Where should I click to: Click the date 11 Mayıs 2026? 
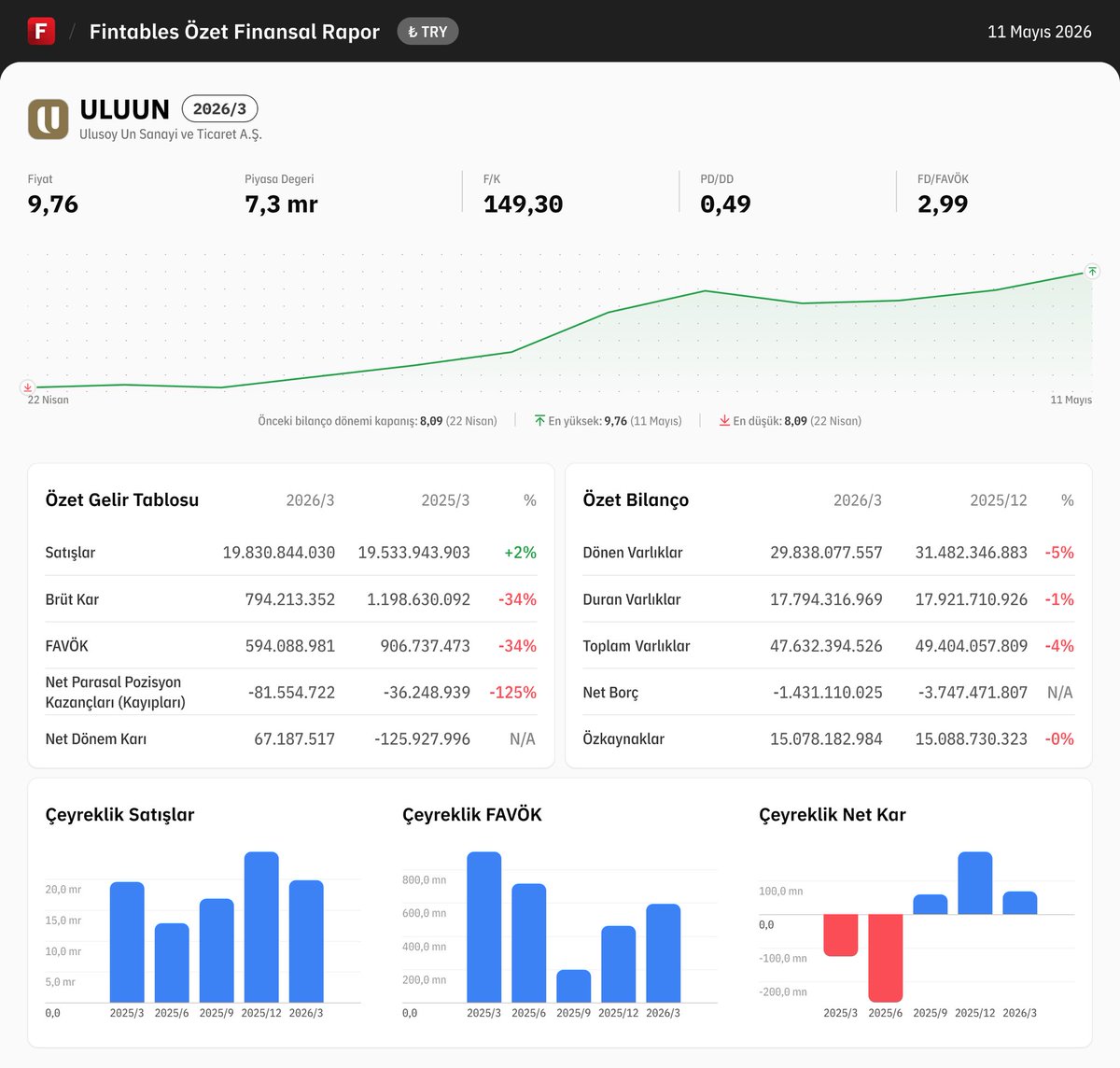pyautogui.click(x=1039, y=32)
